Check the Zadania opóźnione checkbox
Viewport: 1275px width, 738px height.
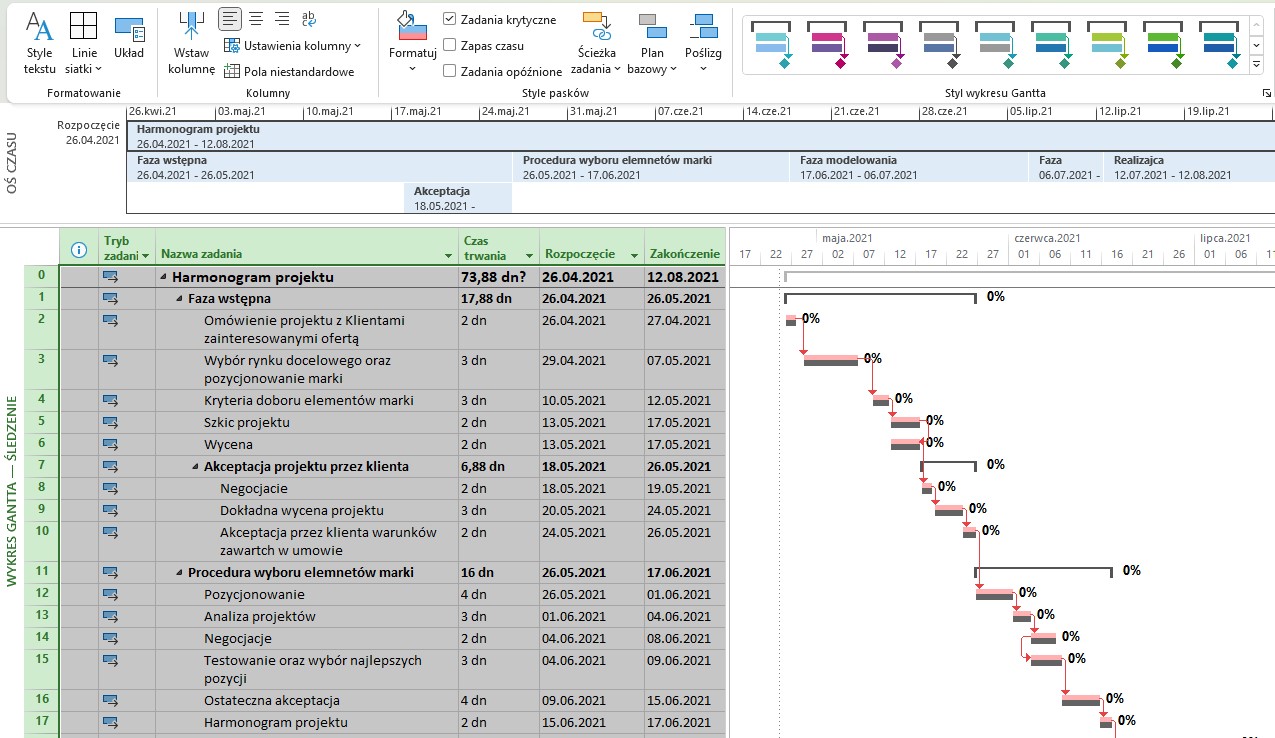[x=450, y=71]
